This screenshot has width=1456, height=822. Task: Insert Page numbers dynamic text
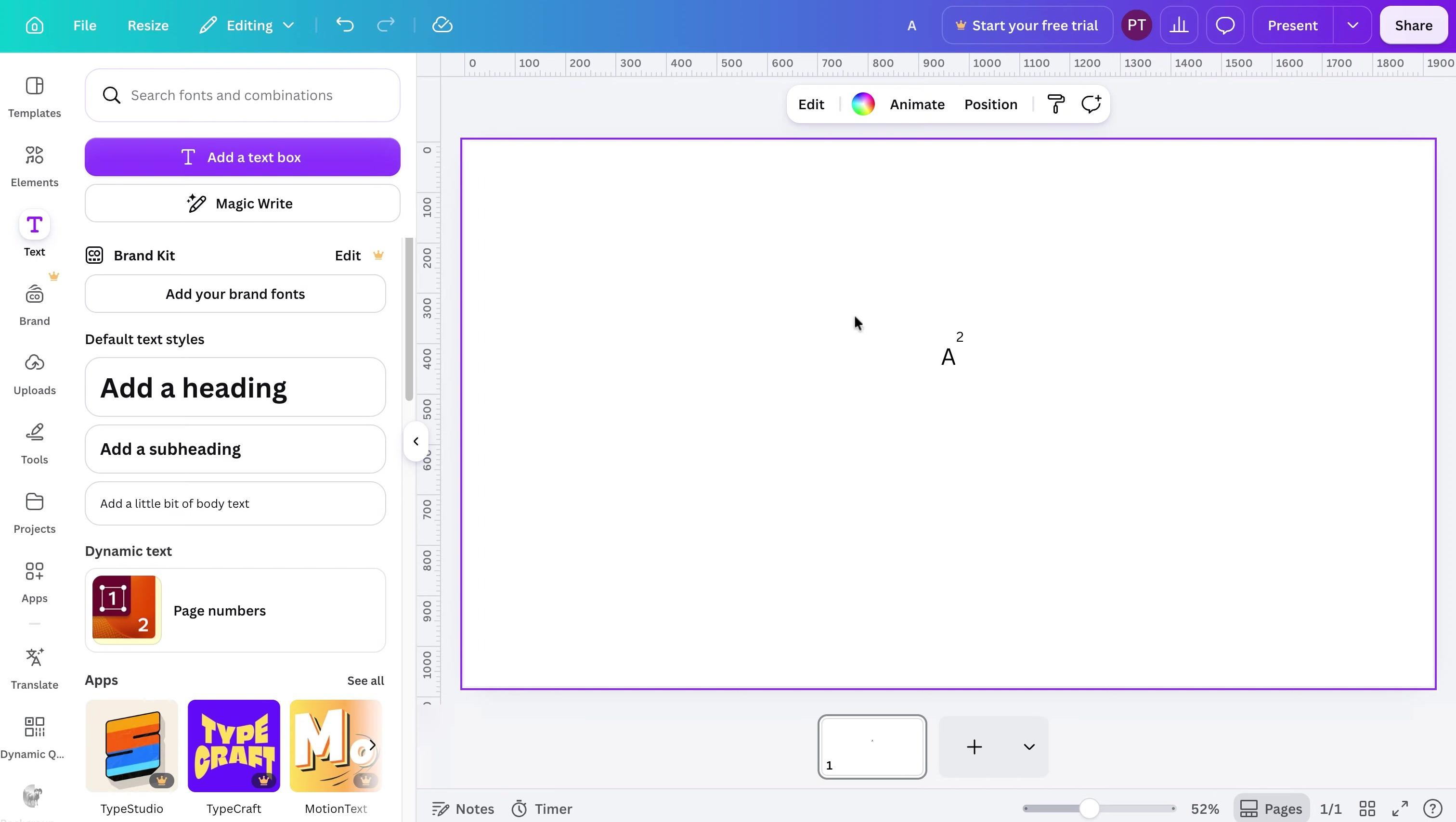click(235, 610)
